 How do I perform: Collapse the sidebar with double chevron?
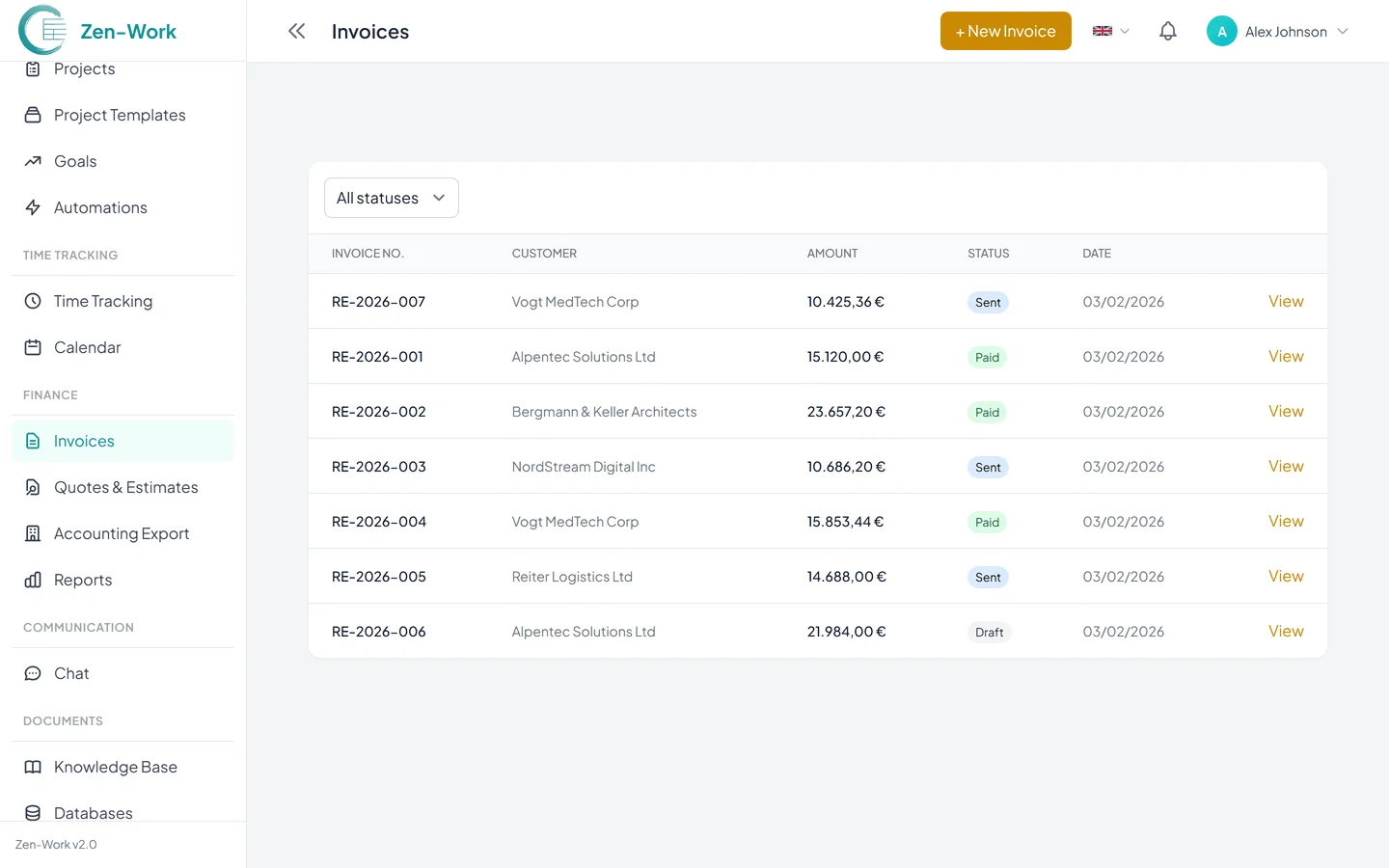[x=296, y=30]
